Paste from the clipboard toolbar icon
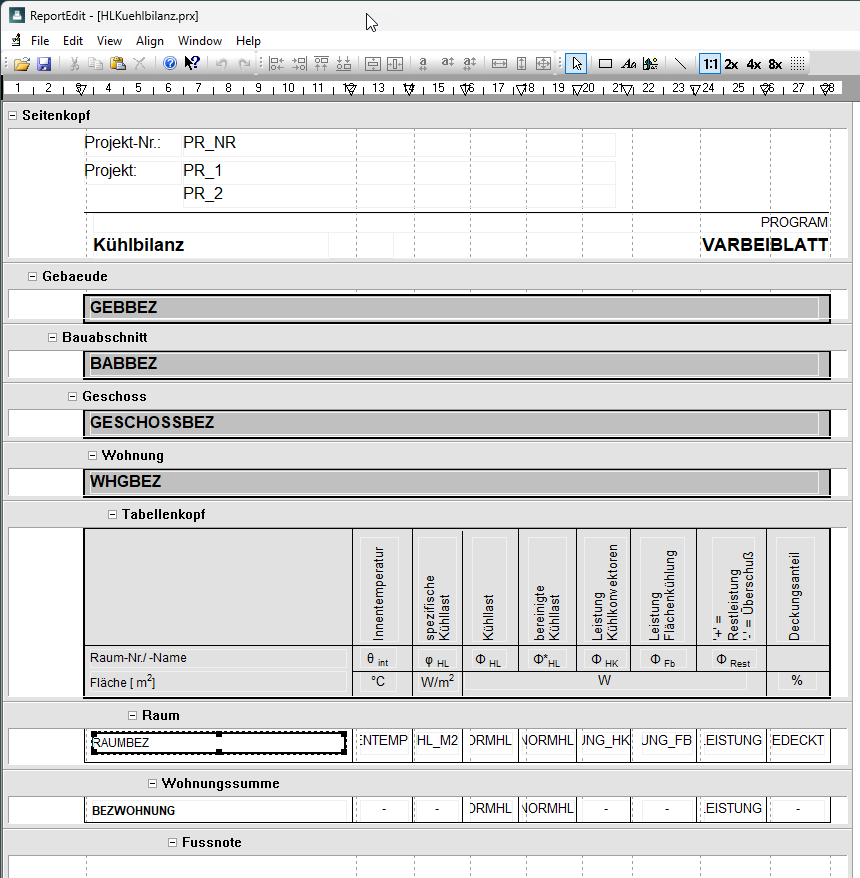 click(x=118, y=64)
